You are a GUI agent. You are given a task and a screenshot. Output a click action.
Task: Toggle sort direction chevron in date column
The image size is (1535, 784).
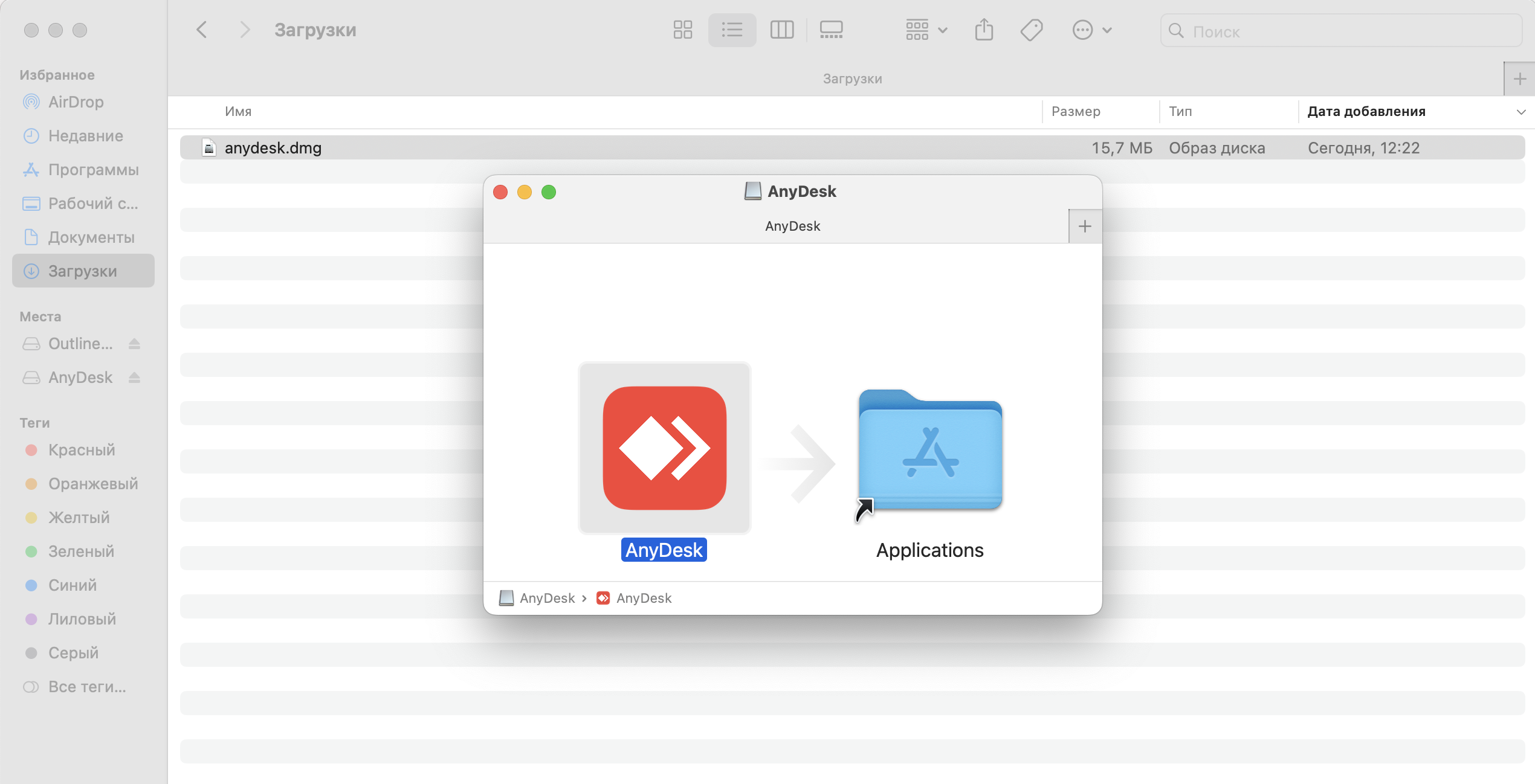[1521, 112]
